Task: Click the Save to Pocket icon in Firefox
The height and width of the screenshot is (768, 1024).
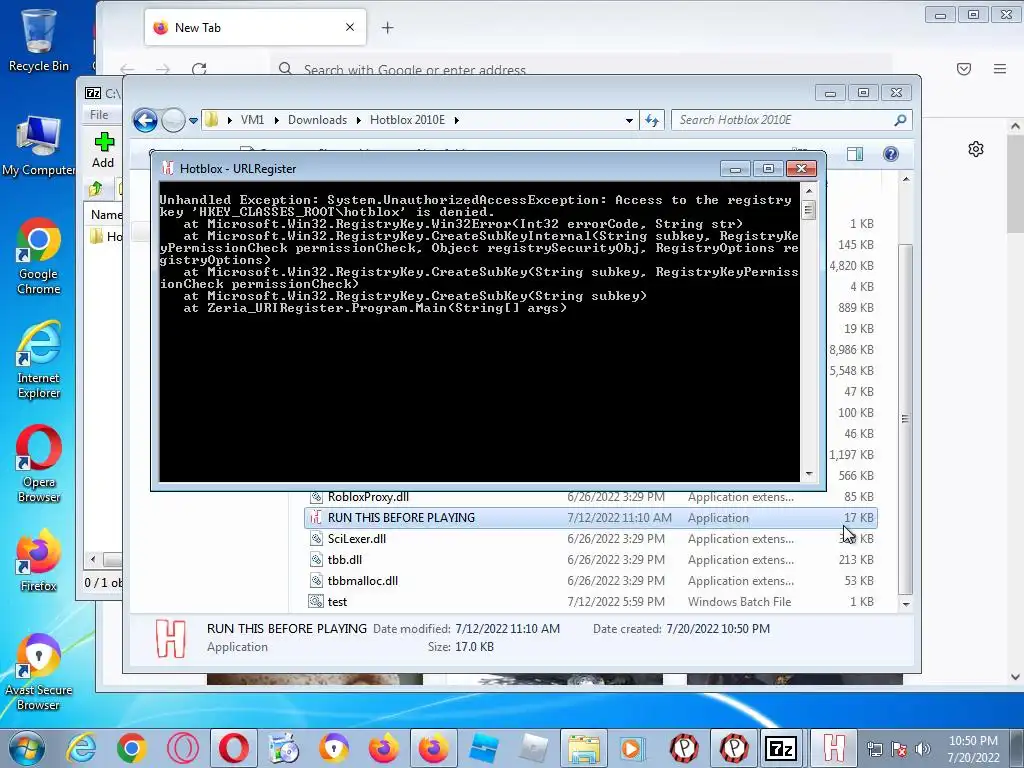Action: [x=964, y=69]
